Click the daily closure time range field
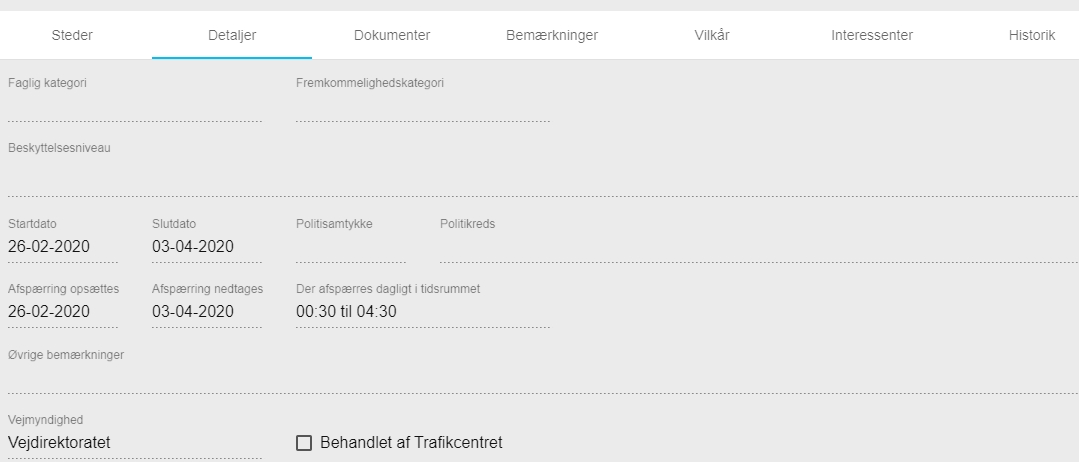The height and width of the screenshot is (462, 1079). pyautogui.click(x=422, y=312)
